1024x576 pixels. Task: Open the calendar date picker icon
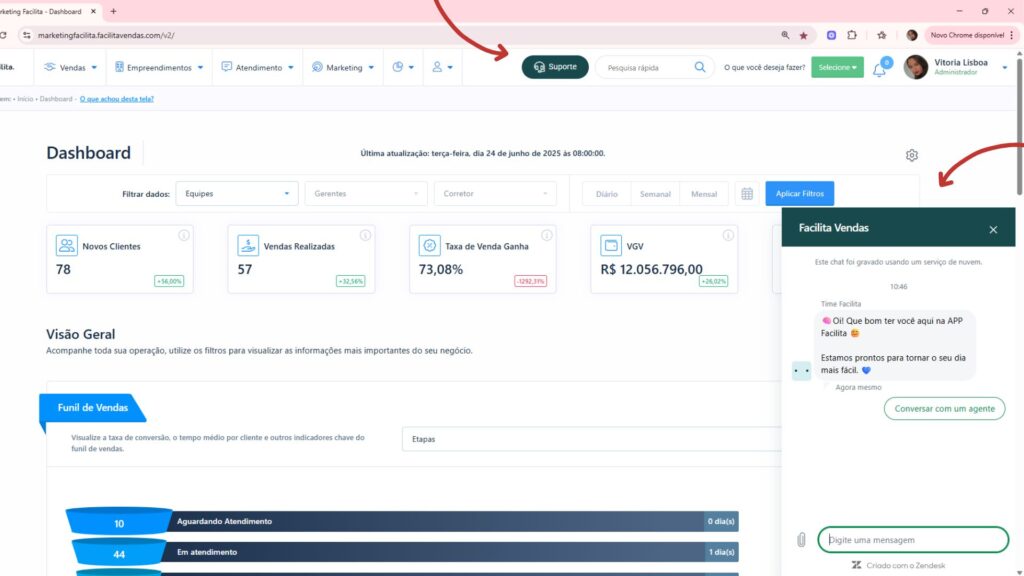[x=746, y=194]
